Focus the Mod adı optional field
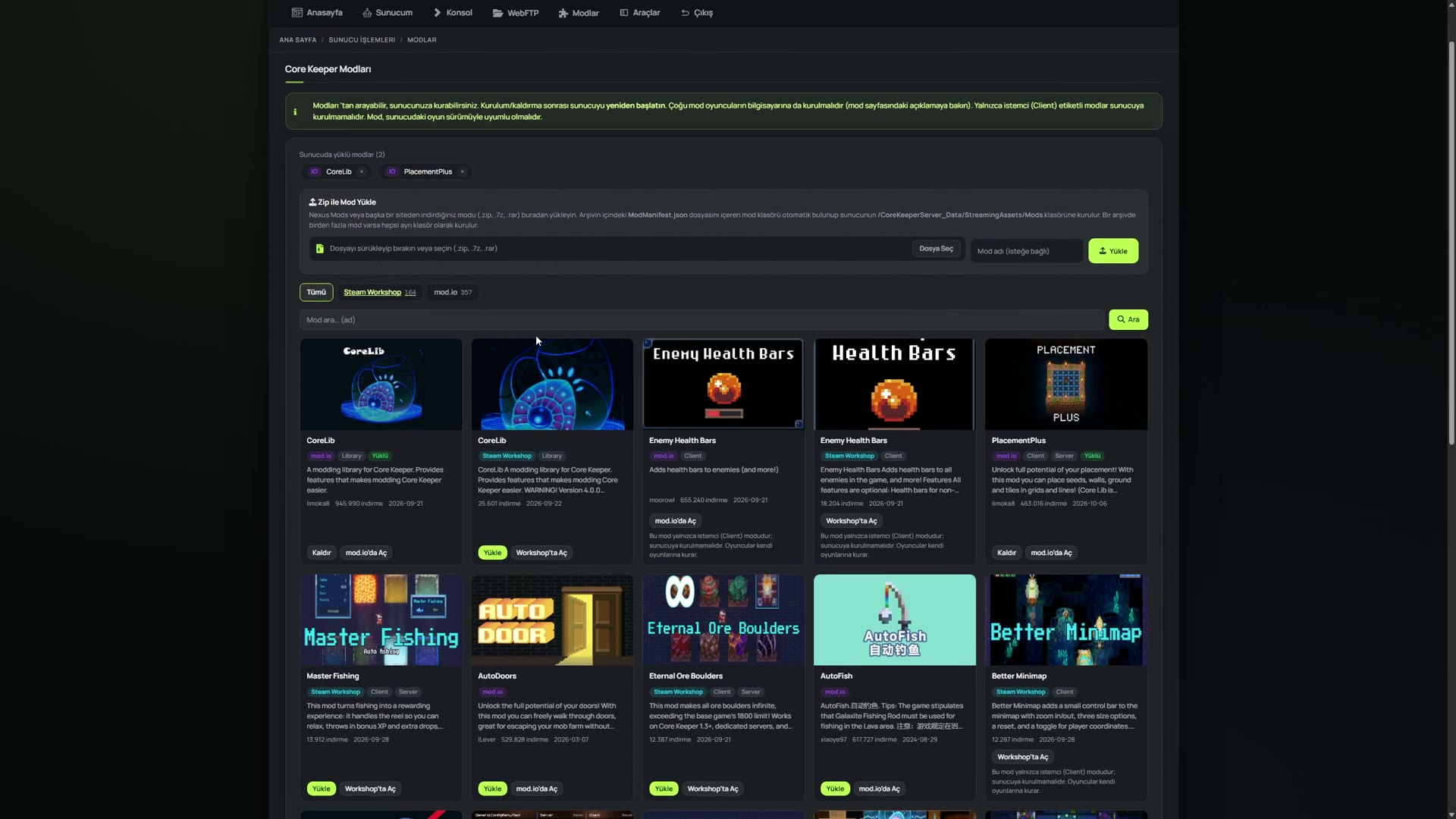 [x=1027, y=251]
